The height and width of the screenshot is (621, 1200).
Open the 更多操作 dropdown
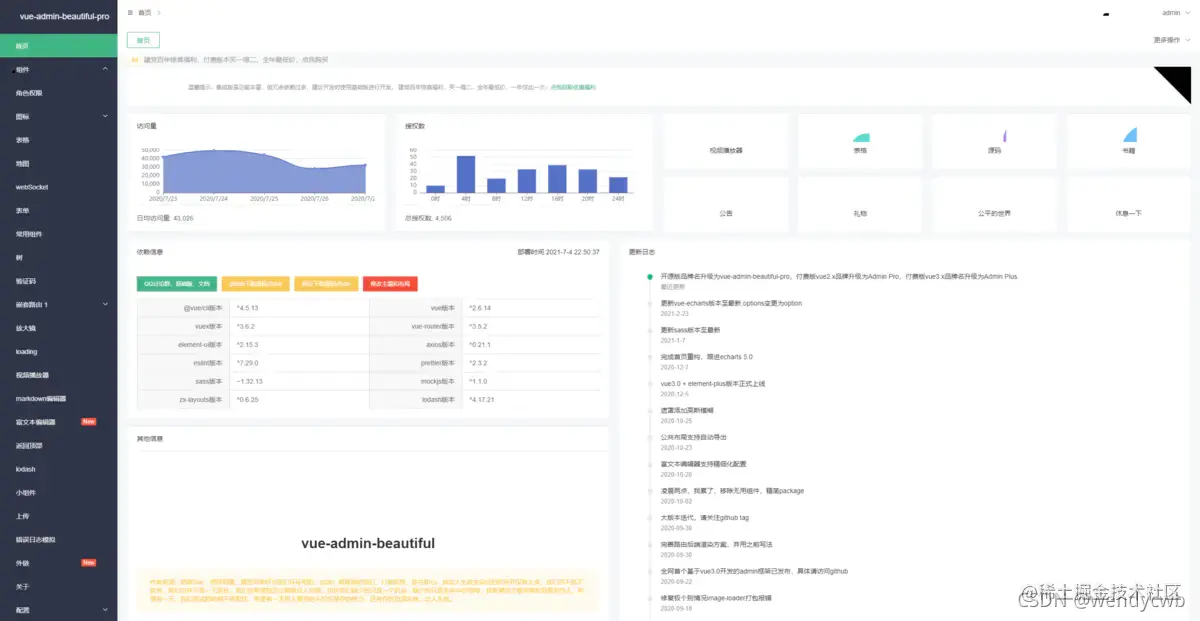tap(1173, 40)
